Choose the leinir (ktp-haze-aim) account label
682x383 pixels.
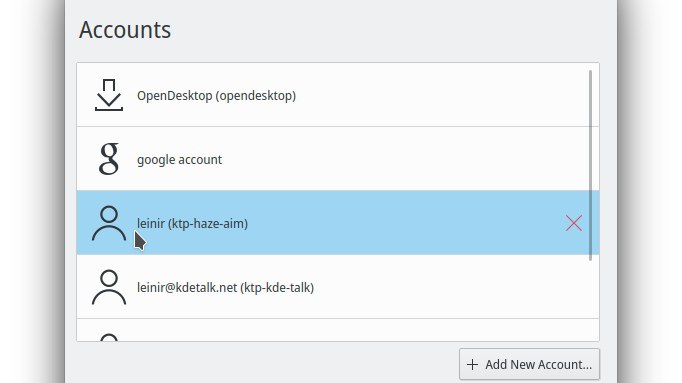[x=192, y=223]
